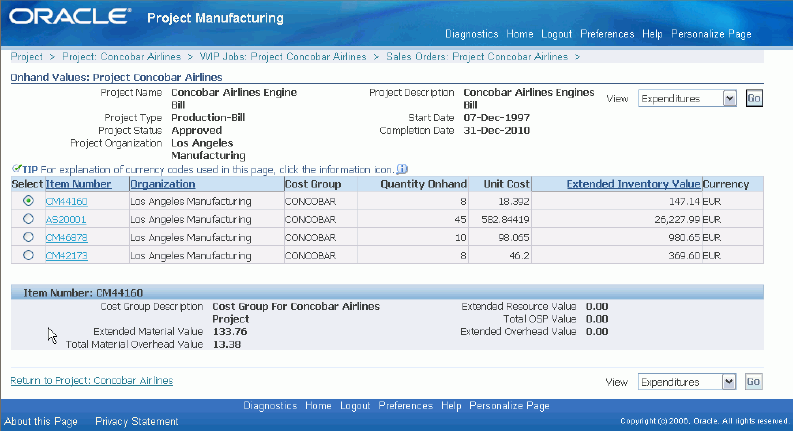Open item link CM46878
The width and height of the screenshot is (793, 431).
coord(66,238)
